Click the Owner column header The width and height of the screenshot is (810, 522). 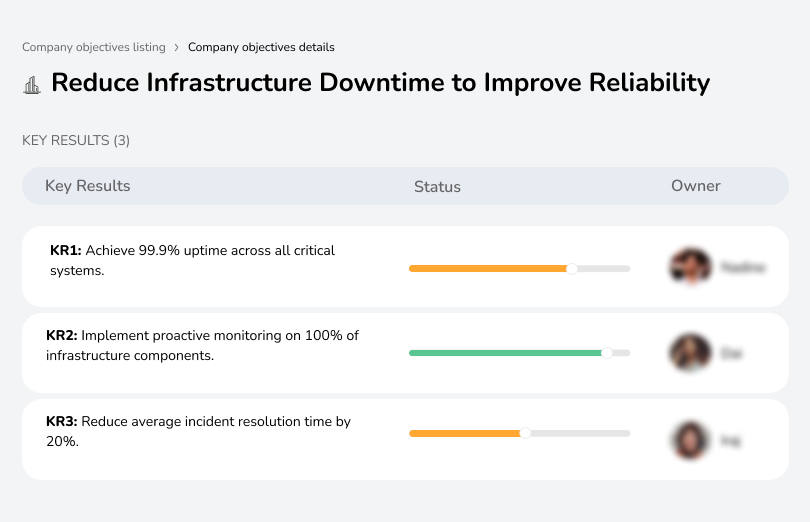click(695, 186)
